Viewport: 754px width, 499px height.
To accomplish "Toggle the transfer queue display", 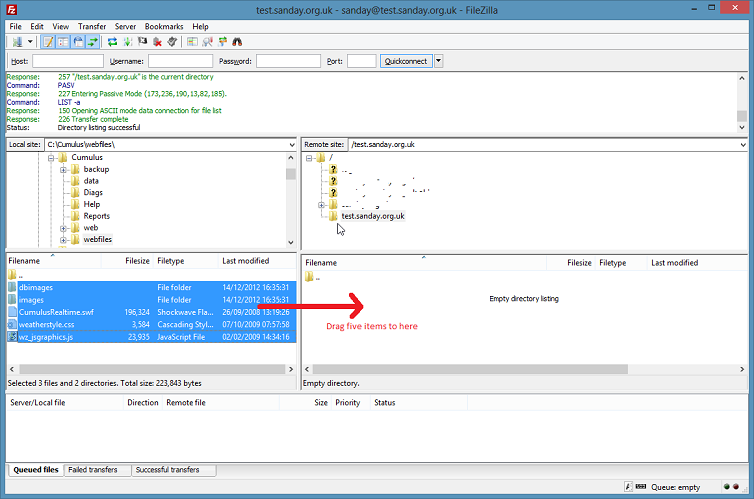I will point(92,42).
